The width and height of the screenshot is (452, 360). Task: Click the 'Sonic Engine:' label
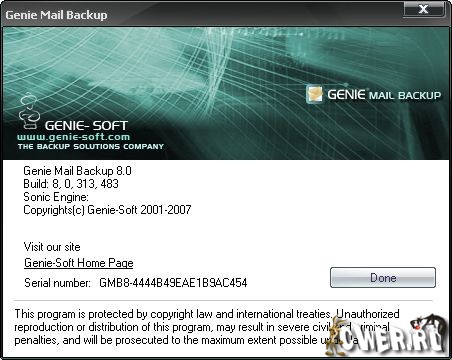coord(56,197)
